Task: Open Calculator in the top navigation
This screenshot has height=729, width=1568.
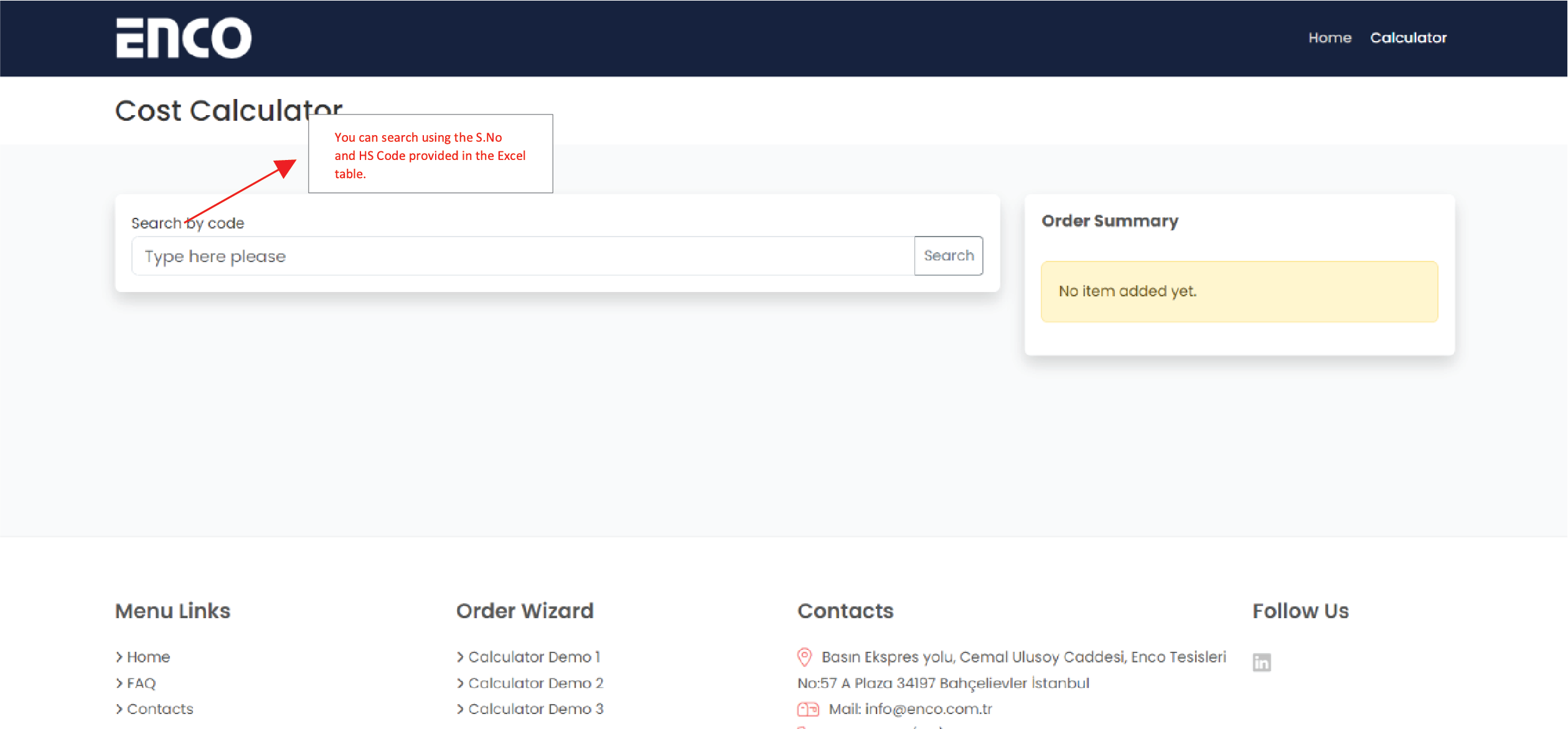Action: click(1408, 38)
